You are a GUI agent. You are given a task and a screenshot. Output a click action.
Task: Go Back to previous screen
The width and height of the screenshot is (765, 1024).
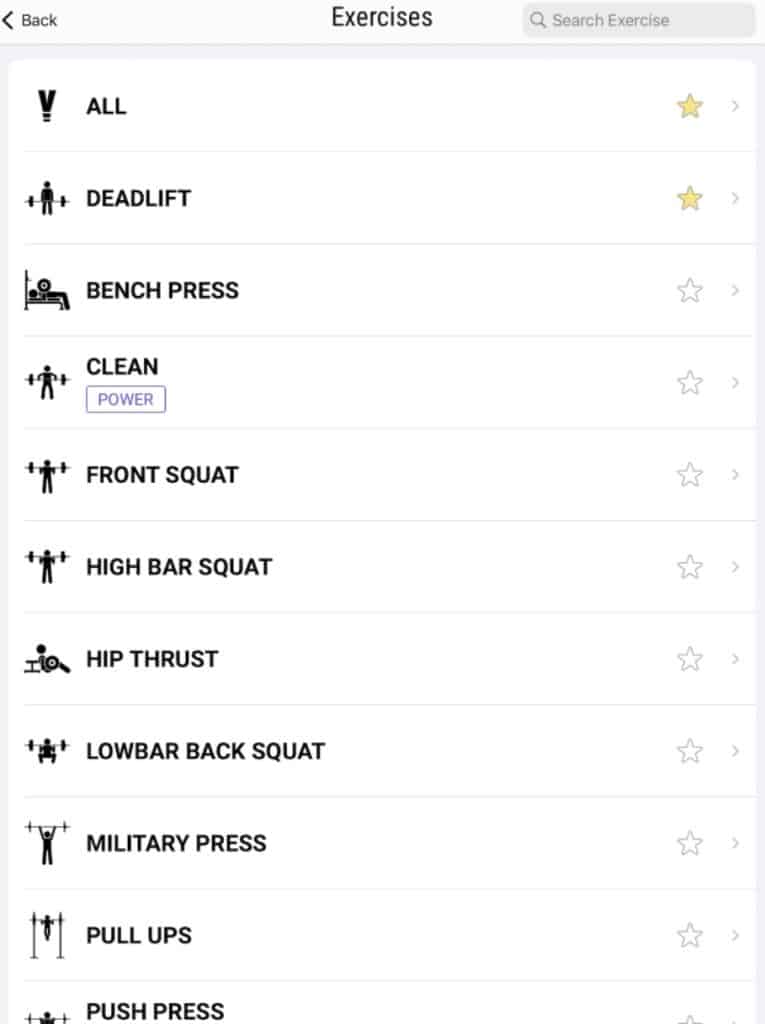[30, 20]
